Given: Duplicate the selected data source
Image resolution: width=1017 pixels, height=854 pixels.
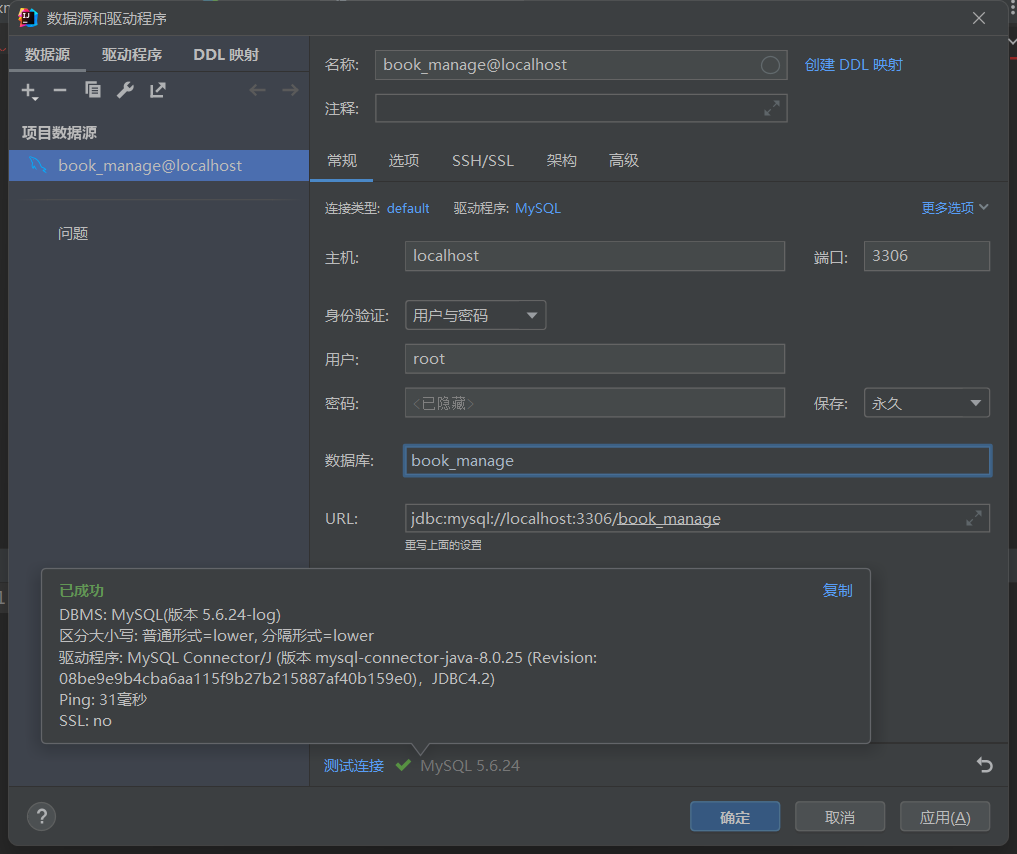Looking at the screenshot, I should (93, 90).
